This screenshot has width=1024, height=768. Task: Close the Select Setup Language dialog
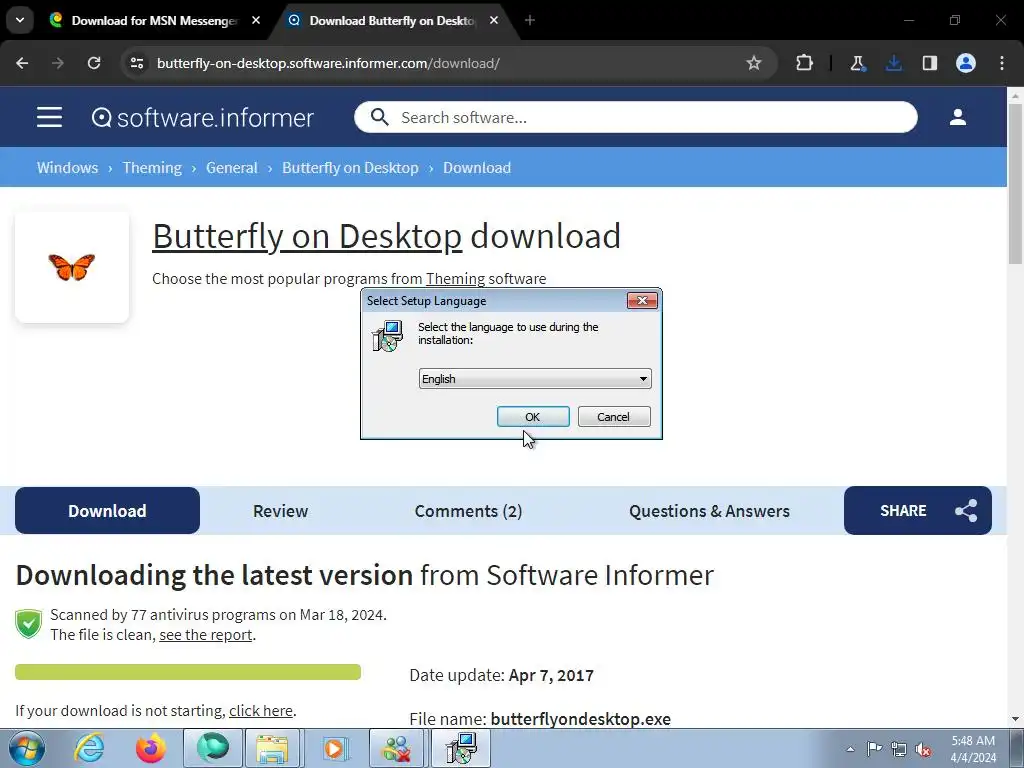(x=642, y=300)
